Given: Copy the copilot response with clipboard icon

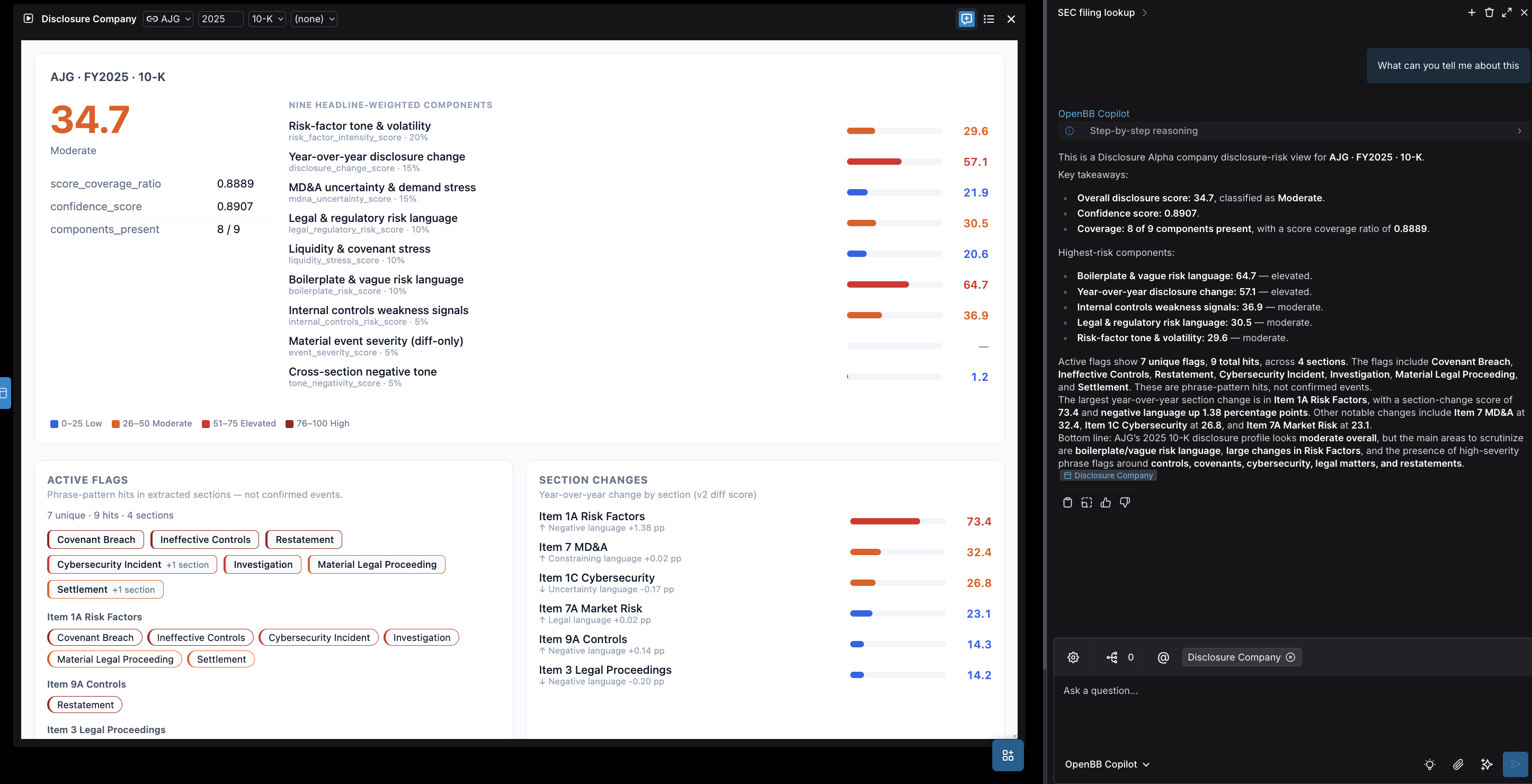Looking at the screenshot, I should click(x=1067, y=503).
